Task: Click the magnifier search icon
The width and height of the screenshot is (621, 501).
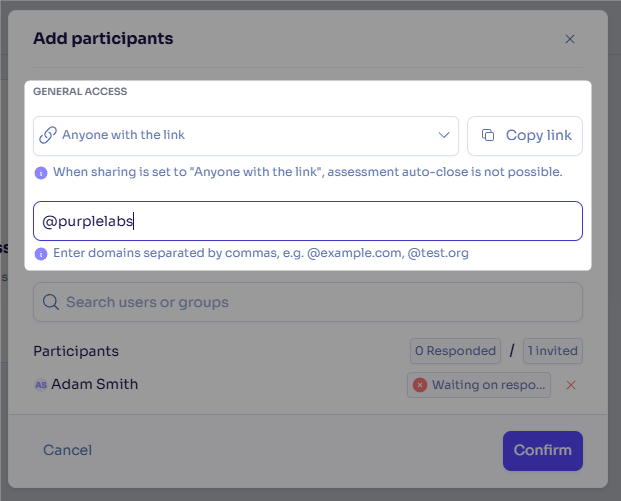Action: [51, 302]
